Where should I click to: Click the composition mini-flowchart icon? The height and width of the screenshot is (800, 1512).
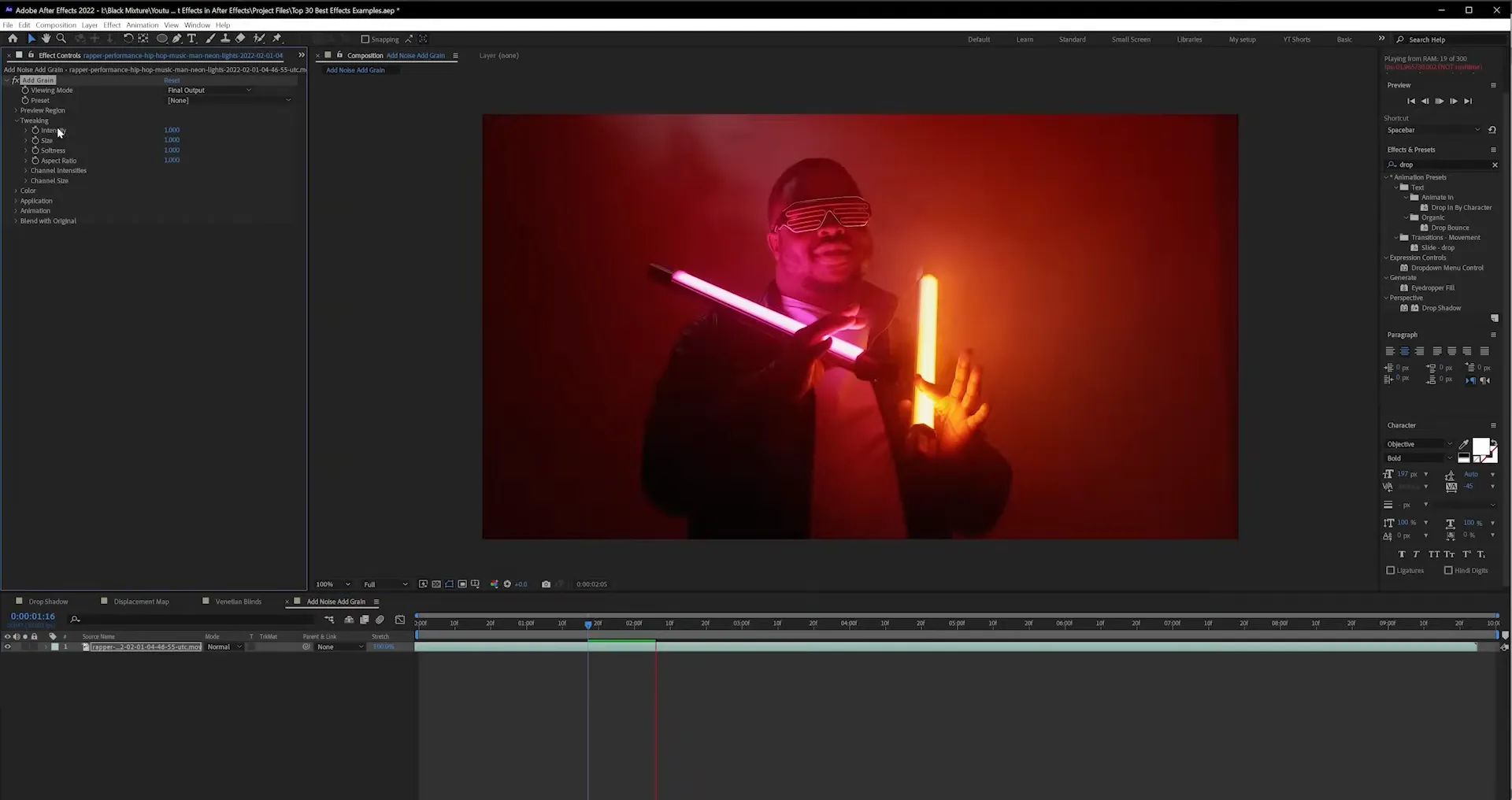coord(329,620)
